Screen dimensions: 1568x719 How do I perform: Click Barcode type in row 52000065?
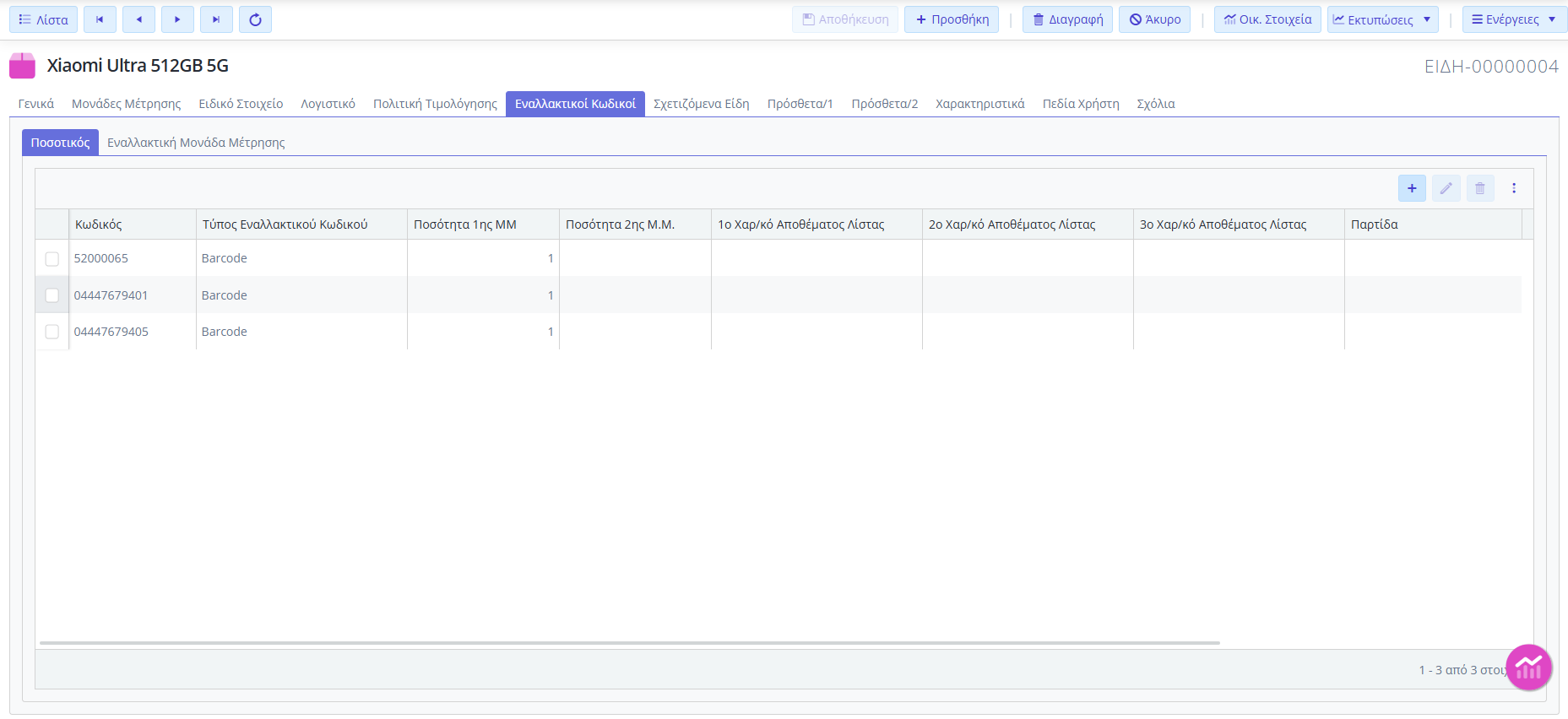(x=301, y=258)
